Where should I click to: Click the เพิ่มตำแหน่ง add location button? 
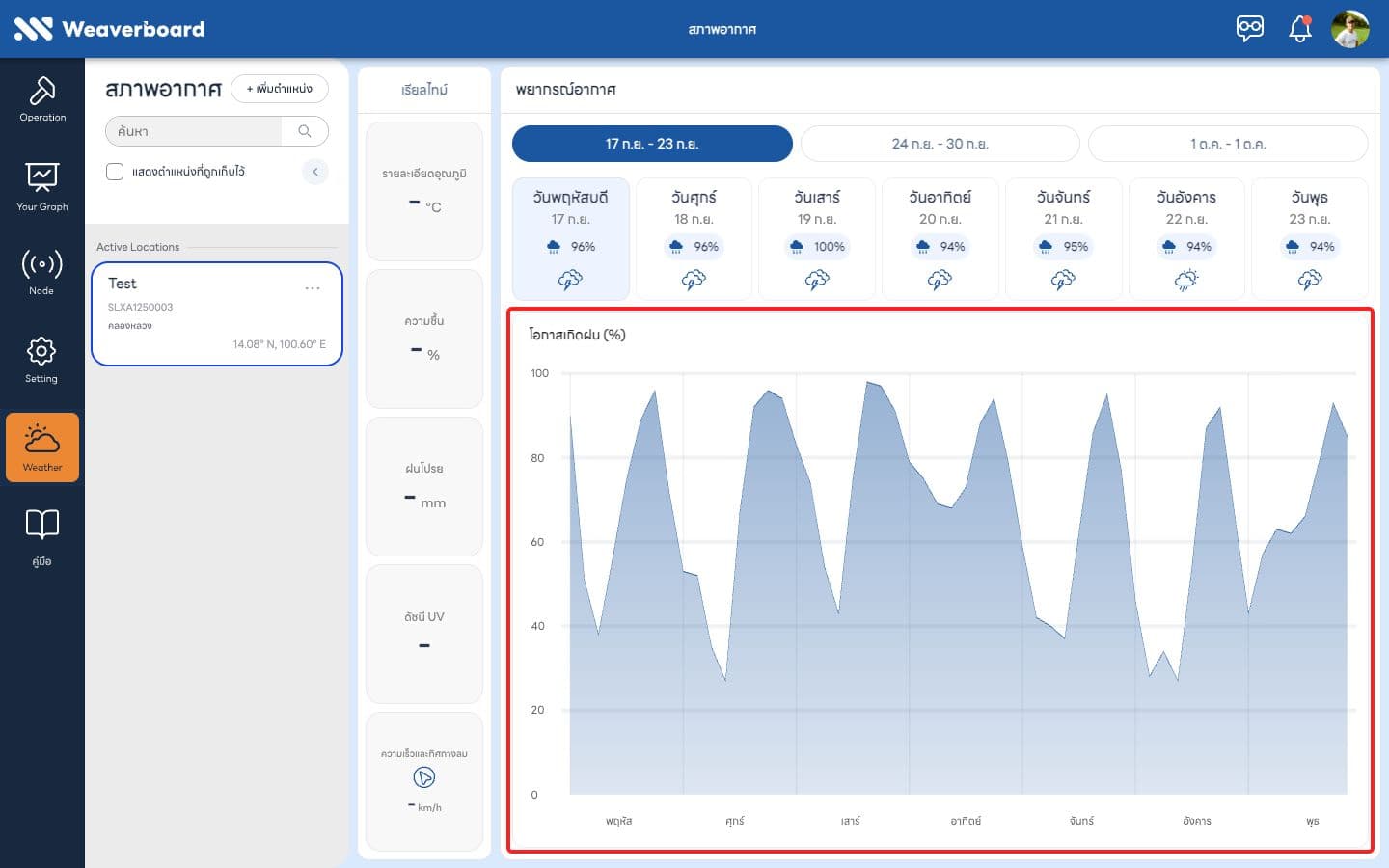pyautogui.click(x=280, y=89)
